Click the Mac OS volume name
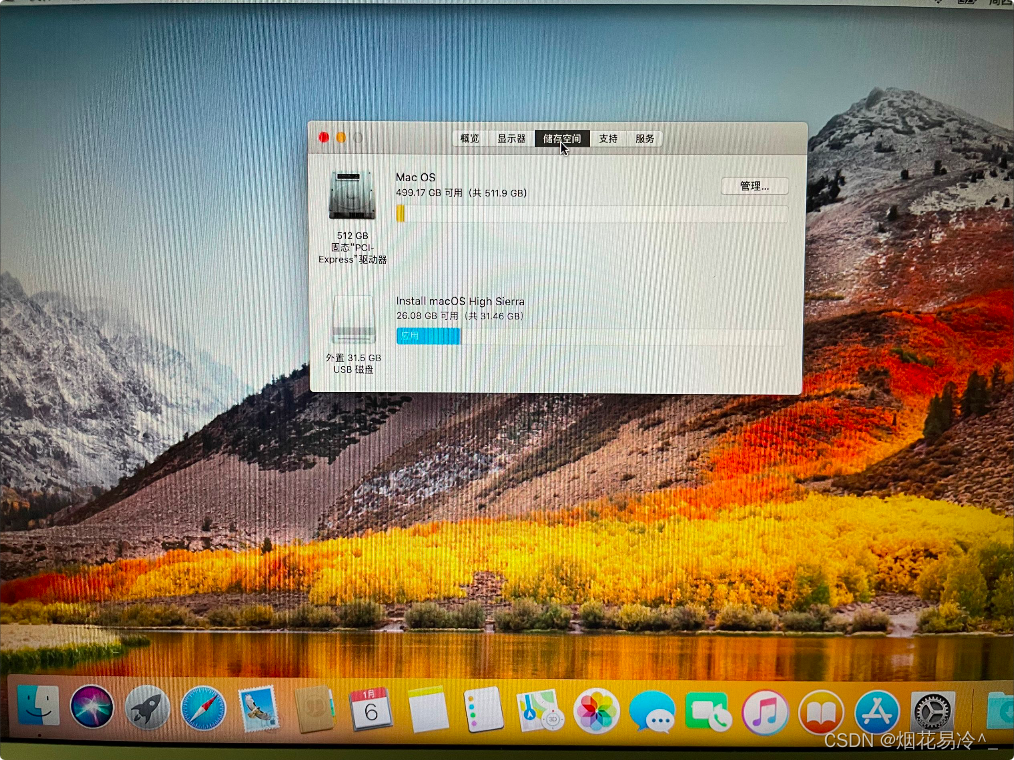This screenshot has height=760, width=1014. pos(415,177)
